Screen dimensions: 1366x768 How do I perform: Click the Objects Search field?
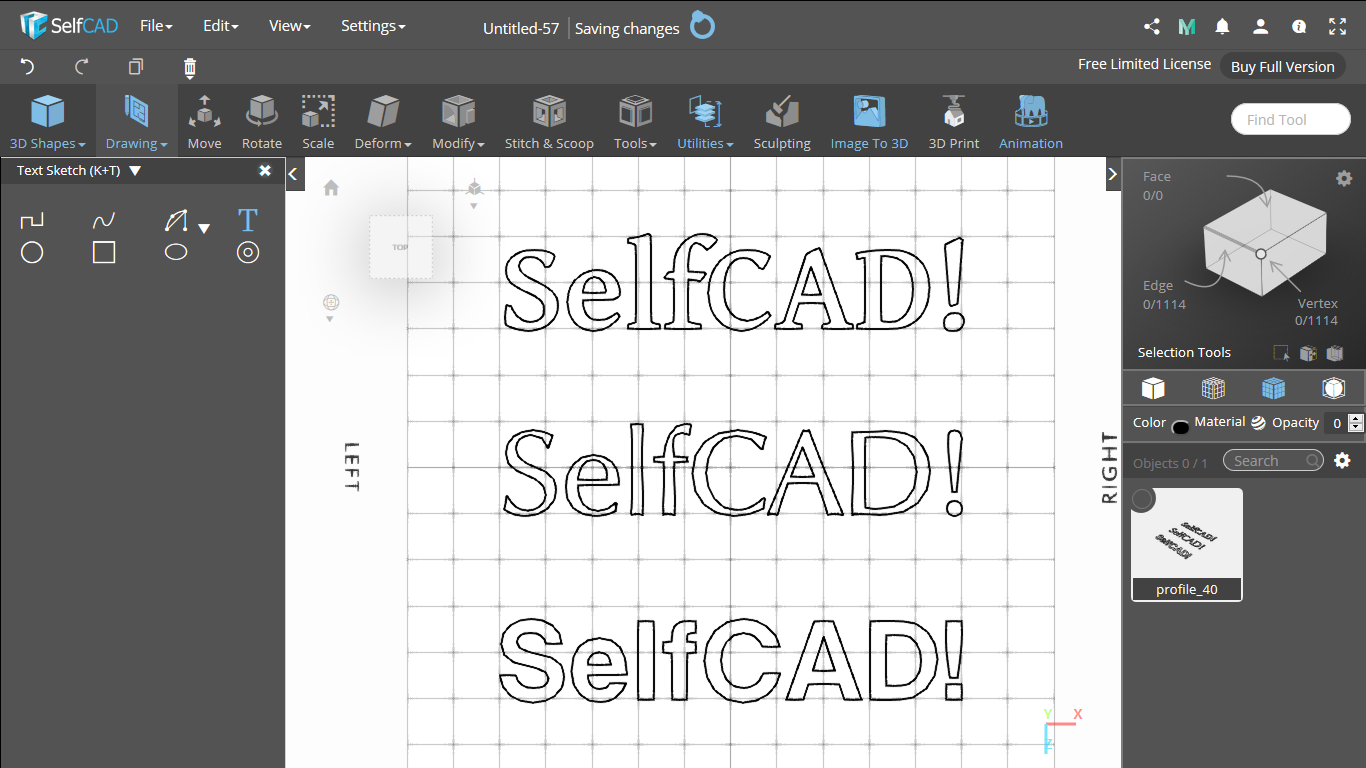1272,460
